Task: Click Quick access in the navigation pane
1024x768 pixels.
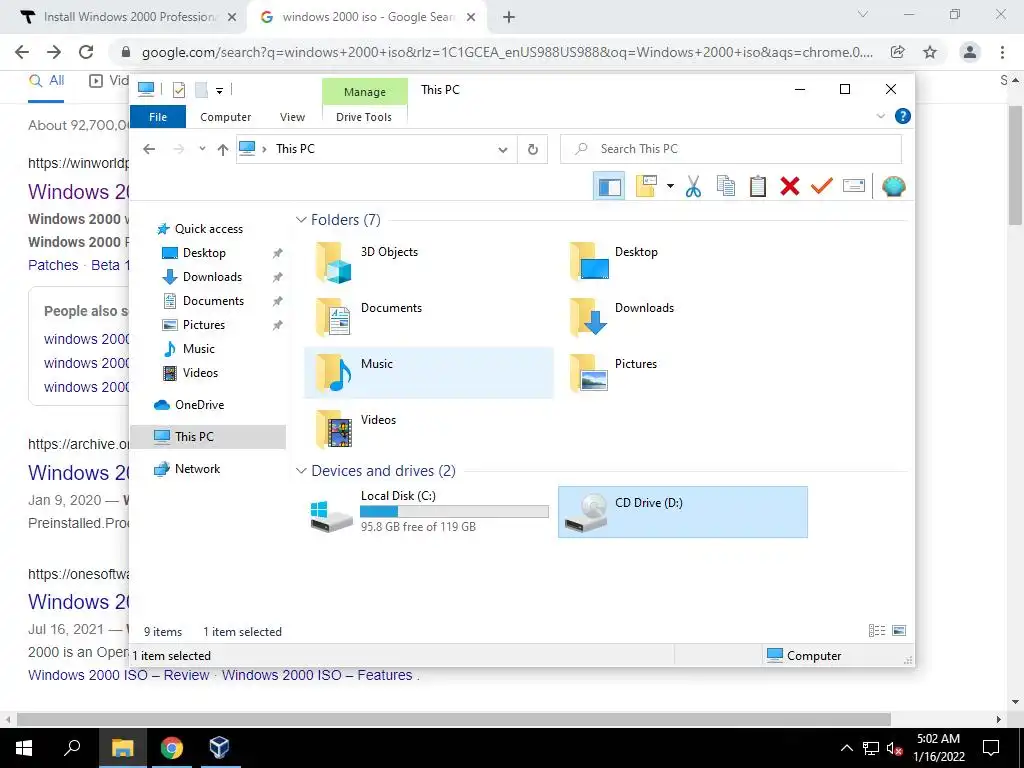Action: pyautogui.click(x=209, y=229)
